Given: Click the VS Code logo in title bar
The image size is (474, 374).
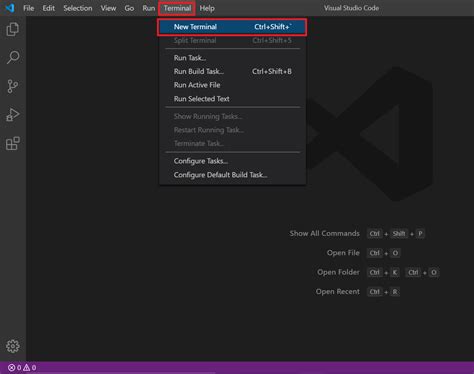Looking at the screenshot, I should point(10,8).
